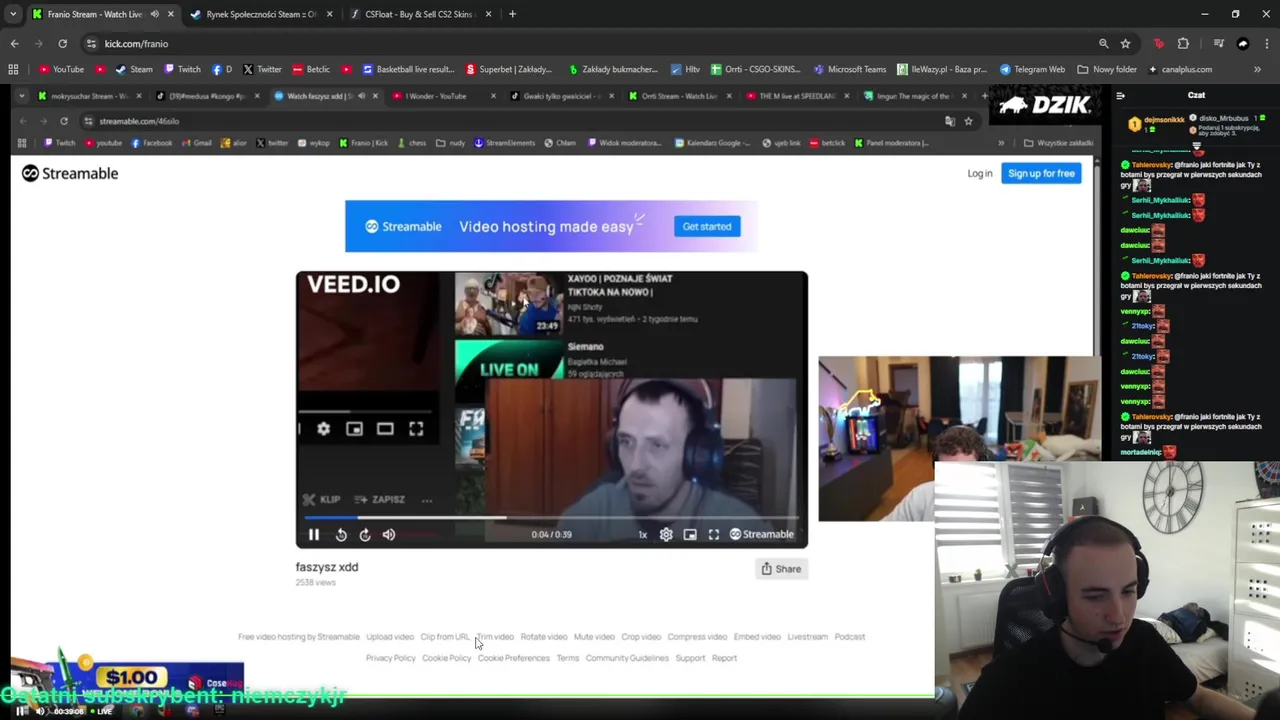Open the Betclic bookmark
The image size is (1280, 720).
(311, 70)
